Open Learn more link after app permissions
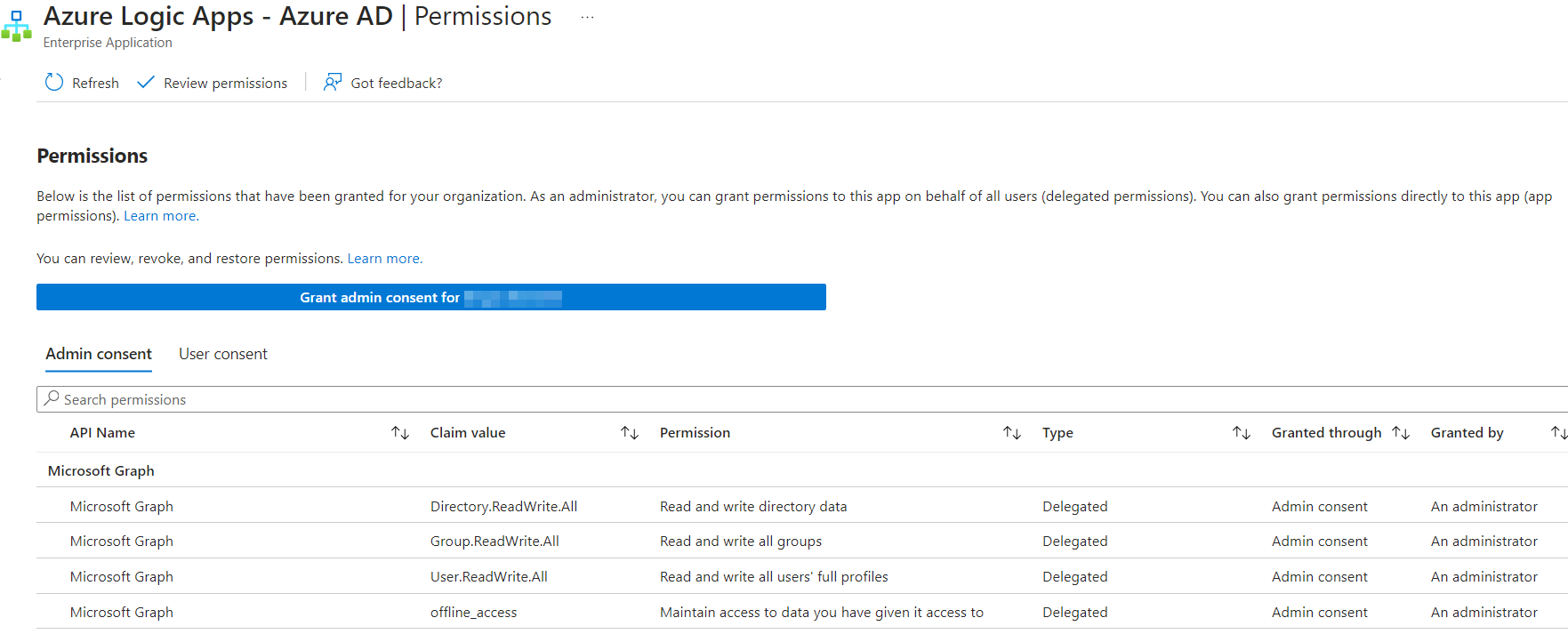1568x634 pixels. click(x=160, y=216)
